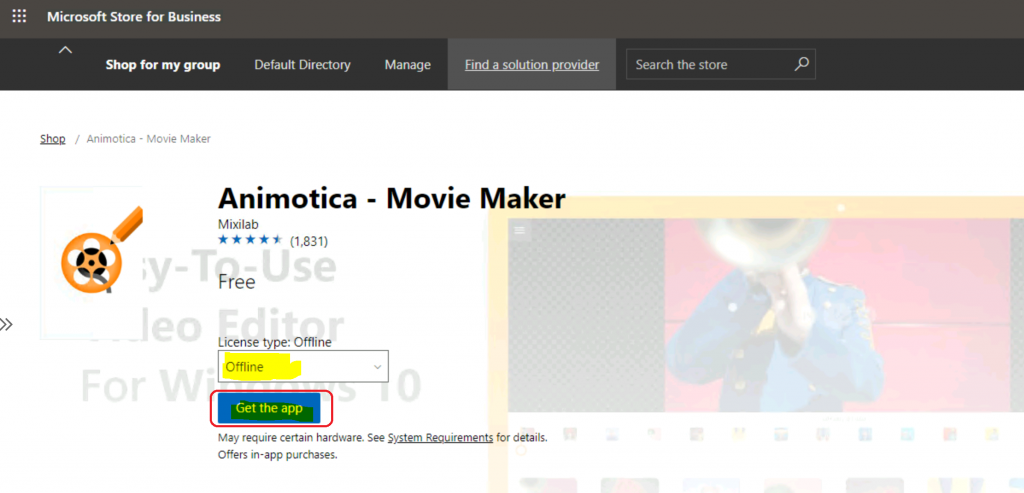Click the star rating with 1,831 reviews

point(273,240)
